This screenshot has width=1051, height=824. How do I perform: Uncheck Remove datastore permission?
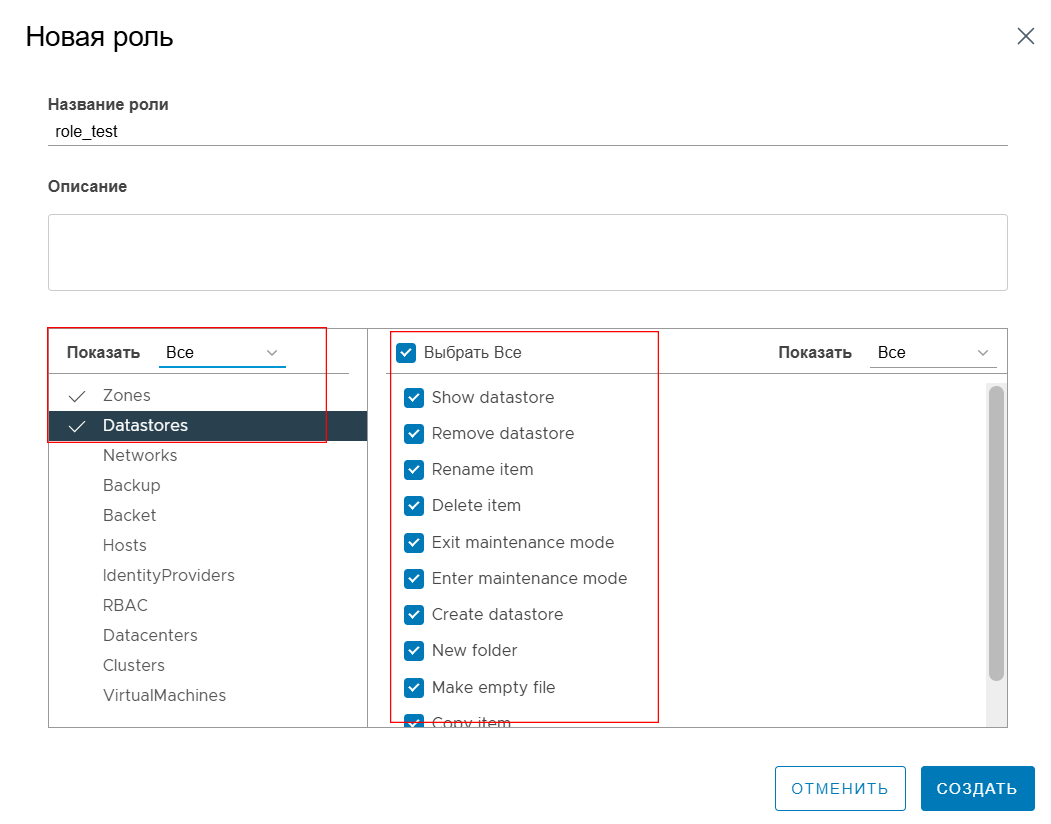414,434
